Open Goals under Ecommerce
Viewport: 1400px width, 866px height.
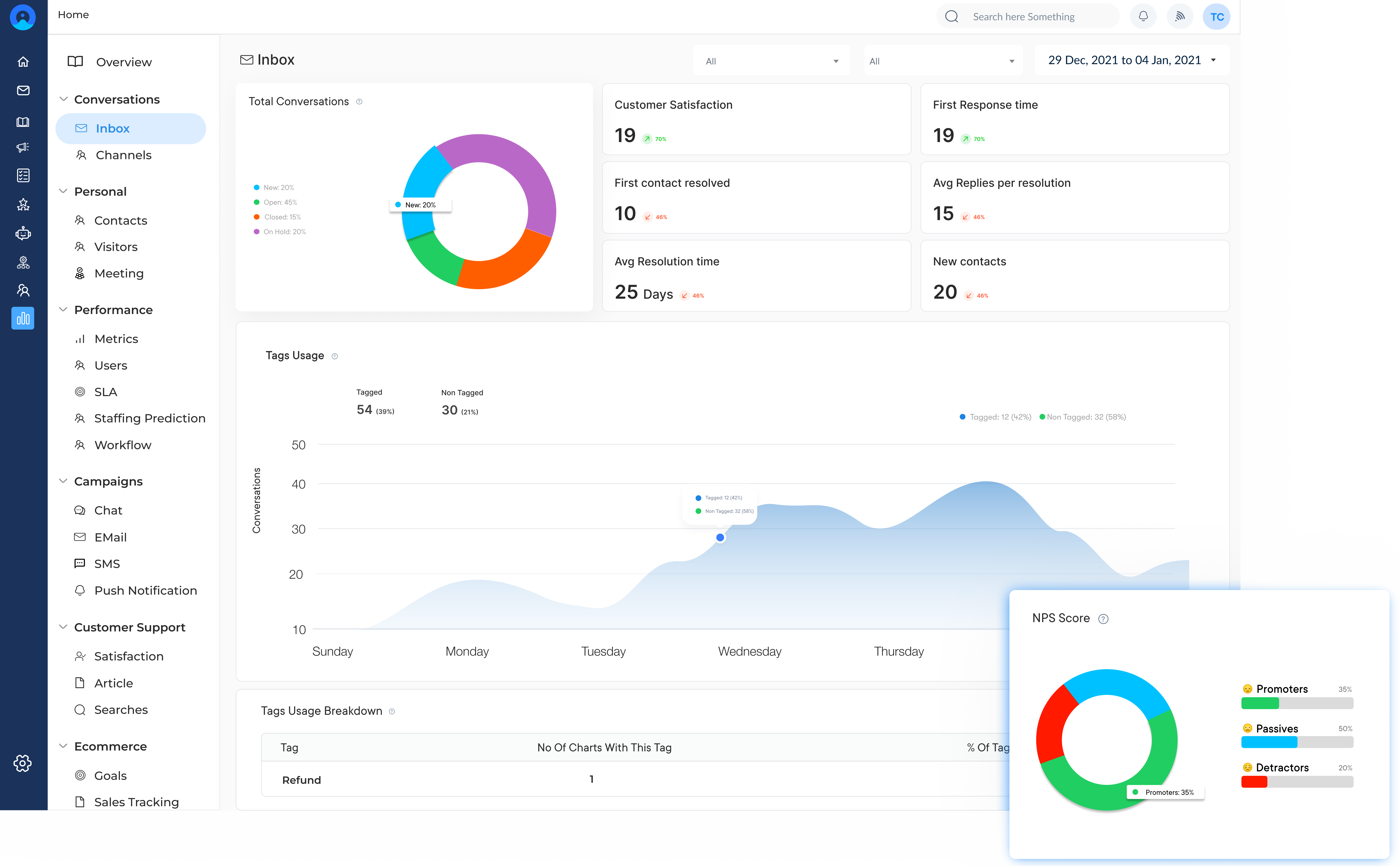pyautogui.click(x=110, y=775)
